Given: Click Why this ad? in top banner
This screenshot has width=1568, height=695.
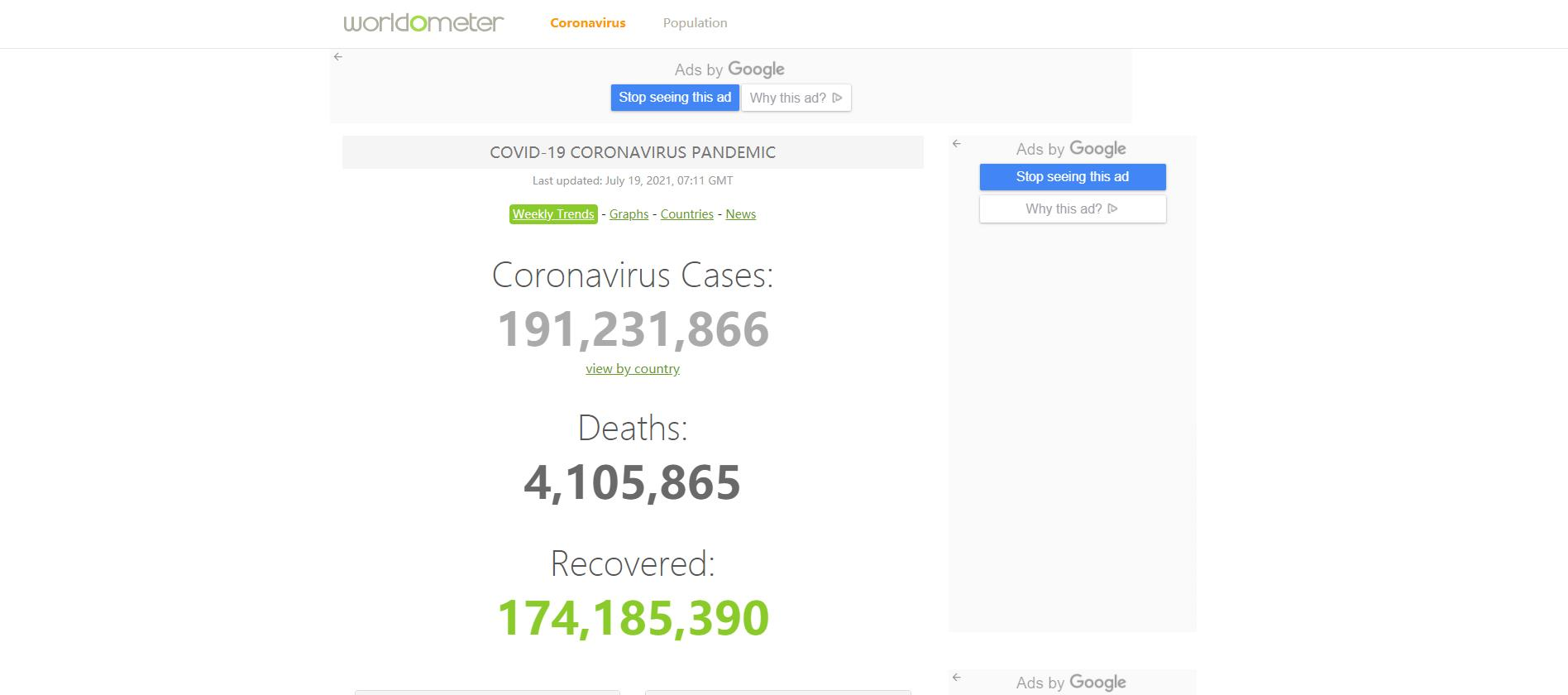Looking at the screenshot, I should tap(796, 98).
